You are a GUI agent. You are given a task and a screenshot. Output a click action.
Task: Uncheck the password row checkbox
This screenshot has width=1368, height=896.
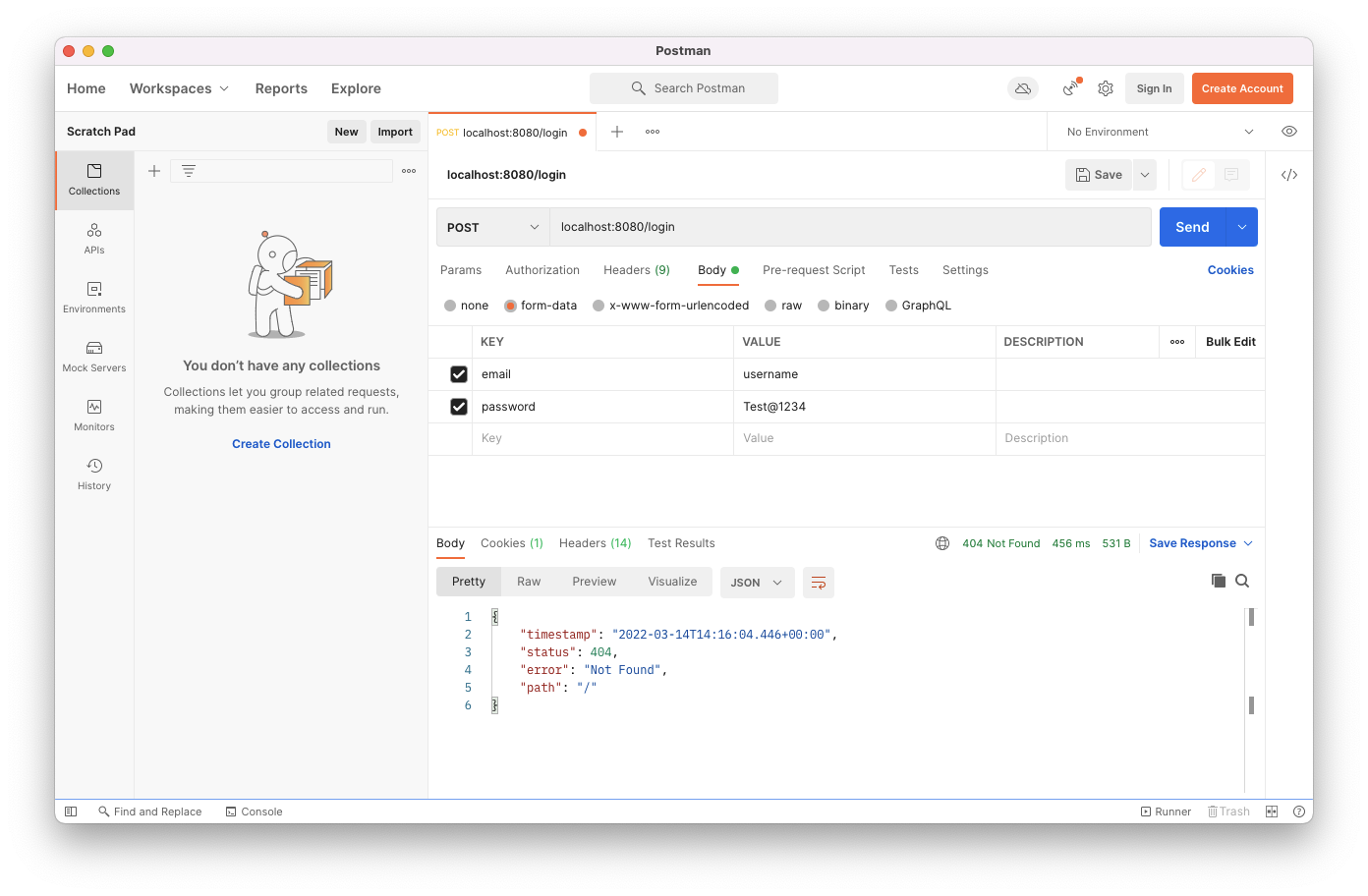459,407
